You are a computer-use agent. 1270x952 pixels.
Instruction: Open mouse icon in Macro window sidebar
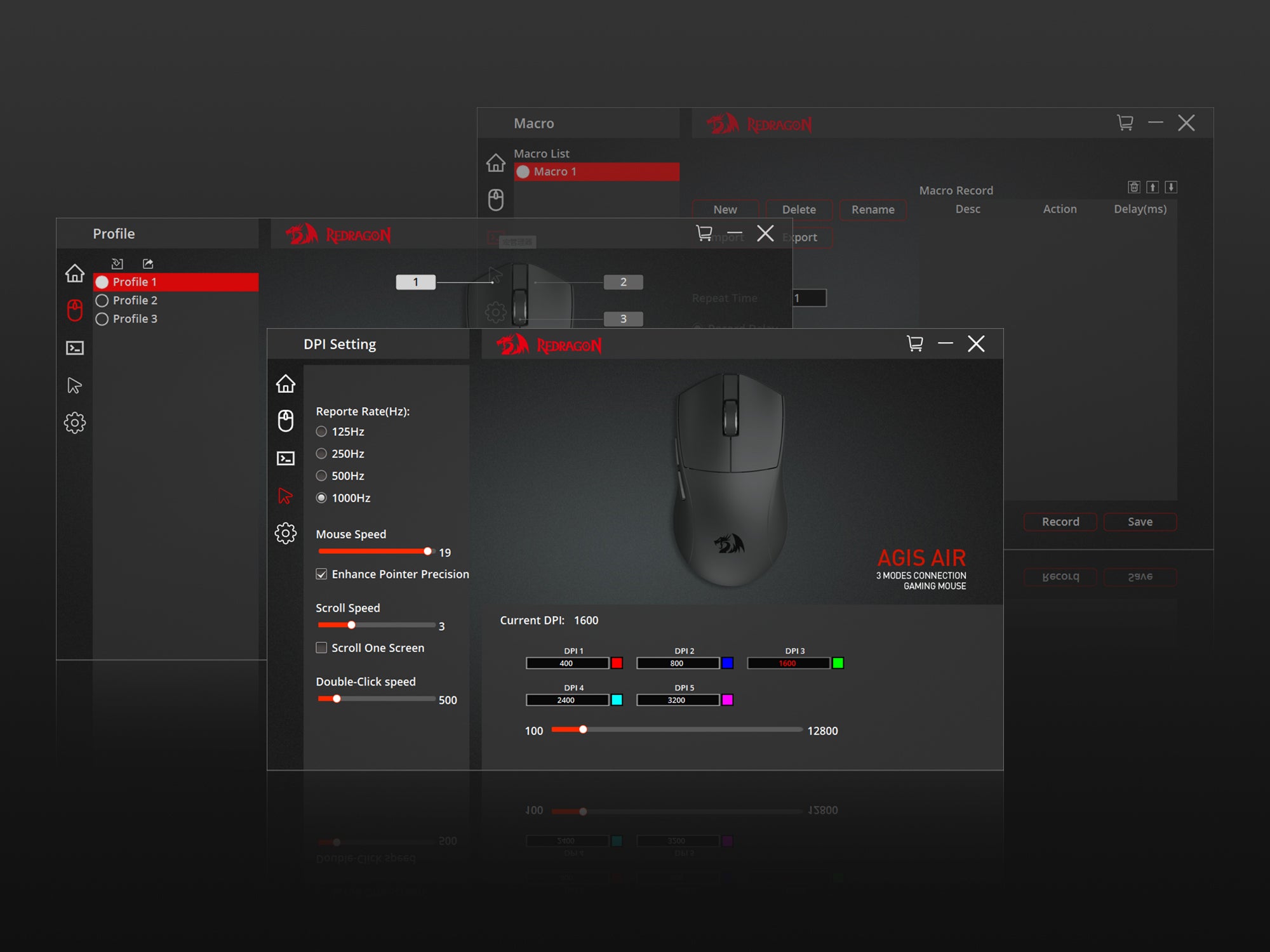(496, 199)
